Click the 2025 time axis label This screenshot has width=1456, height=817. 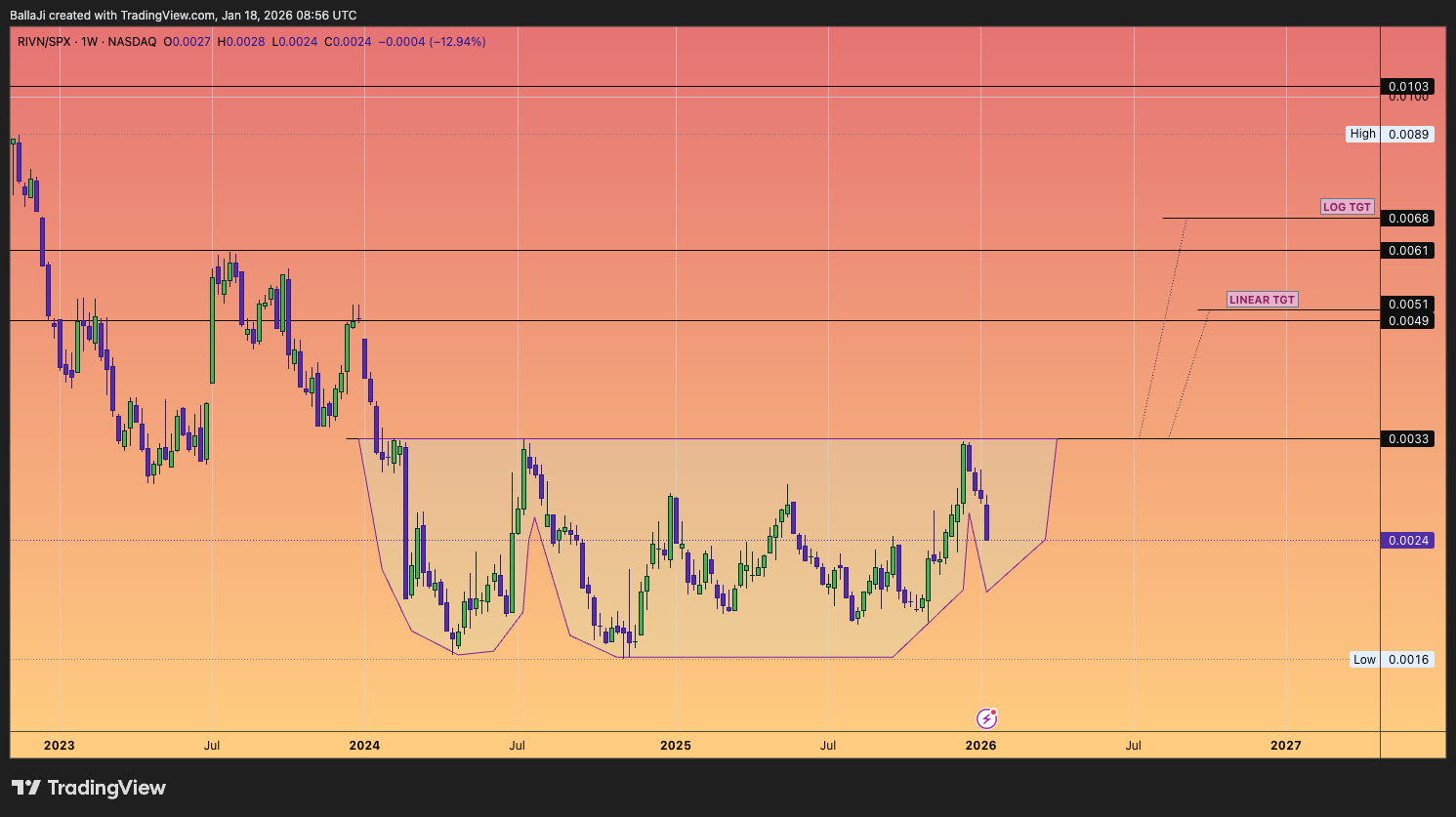675,745
